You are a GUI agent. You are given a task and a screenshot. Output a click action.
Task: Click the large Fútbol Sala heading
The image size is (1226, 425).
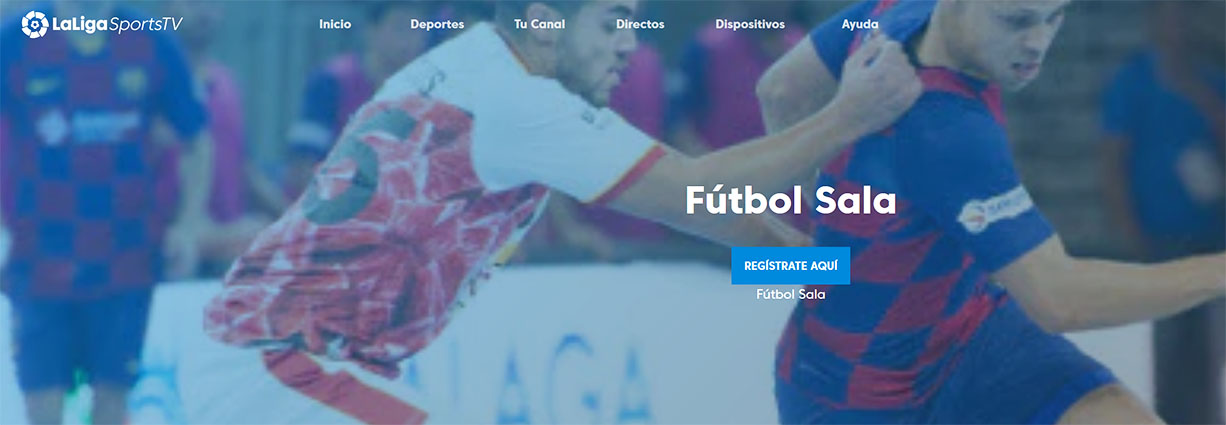[x=790, y=201]
